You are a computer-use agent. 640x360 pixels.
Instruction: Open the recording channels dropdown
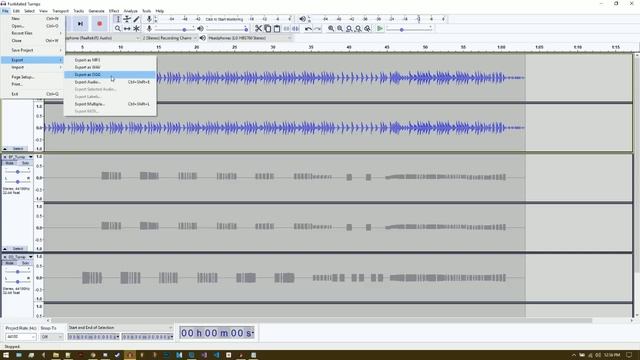tap(169, 38)
